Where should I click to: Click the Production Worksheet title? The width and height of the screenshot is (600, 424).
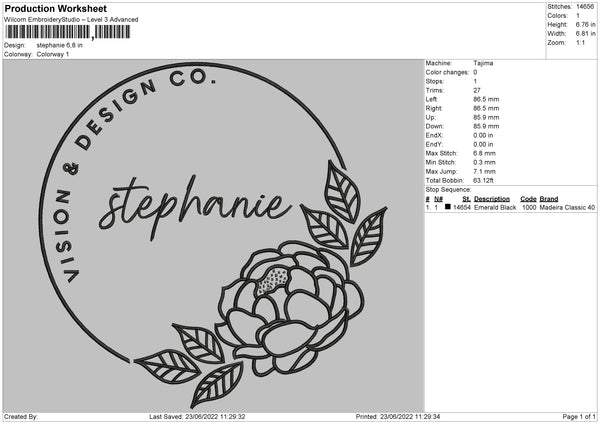point(55,8)
